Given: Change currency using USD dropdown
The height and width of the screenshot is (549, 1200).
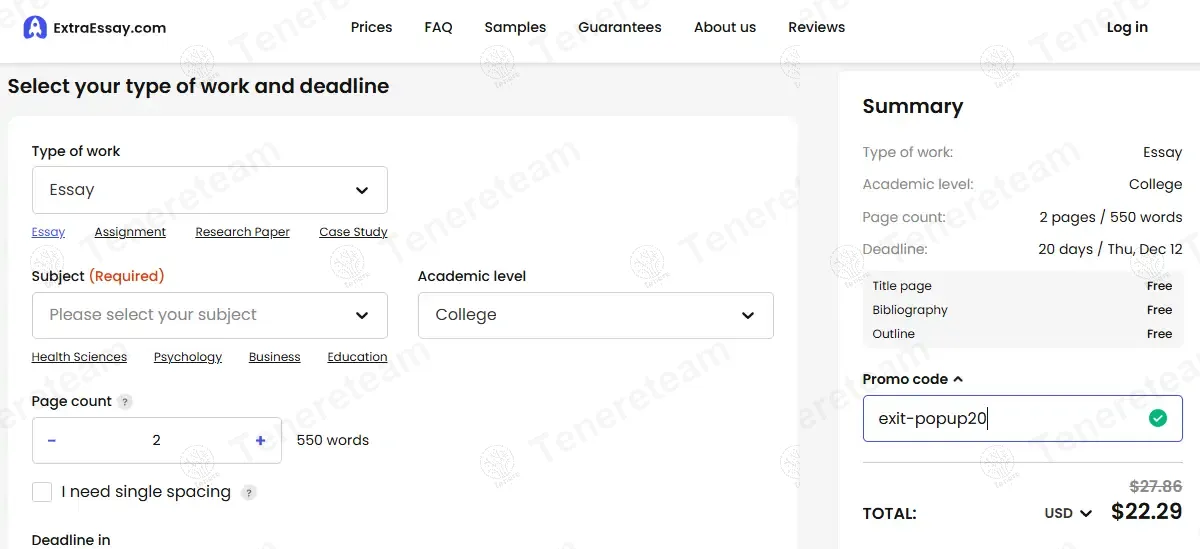Looking at the screenshot, I should [1068, 513].
